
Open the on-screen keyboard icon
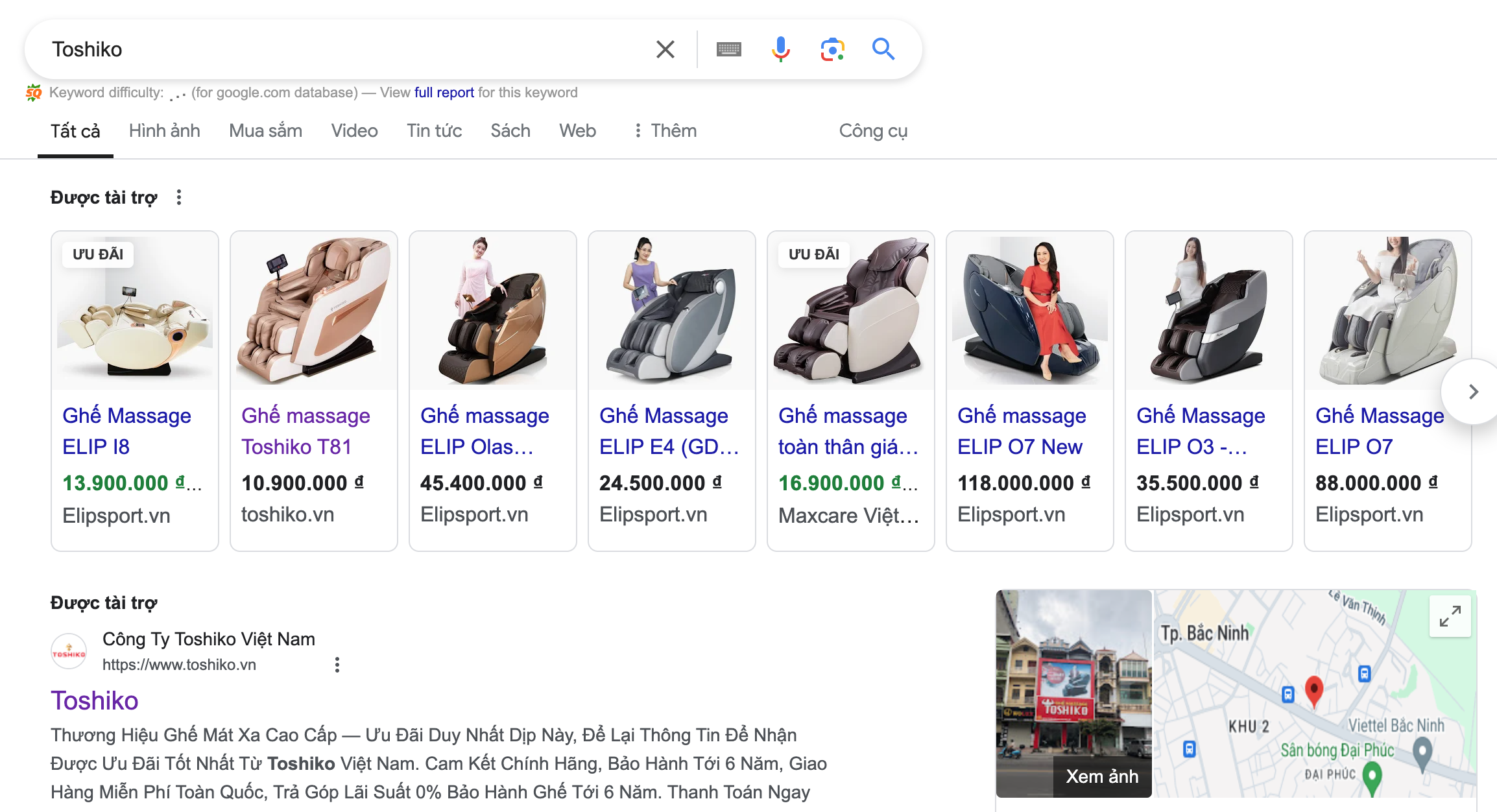[x=728, y=49]
